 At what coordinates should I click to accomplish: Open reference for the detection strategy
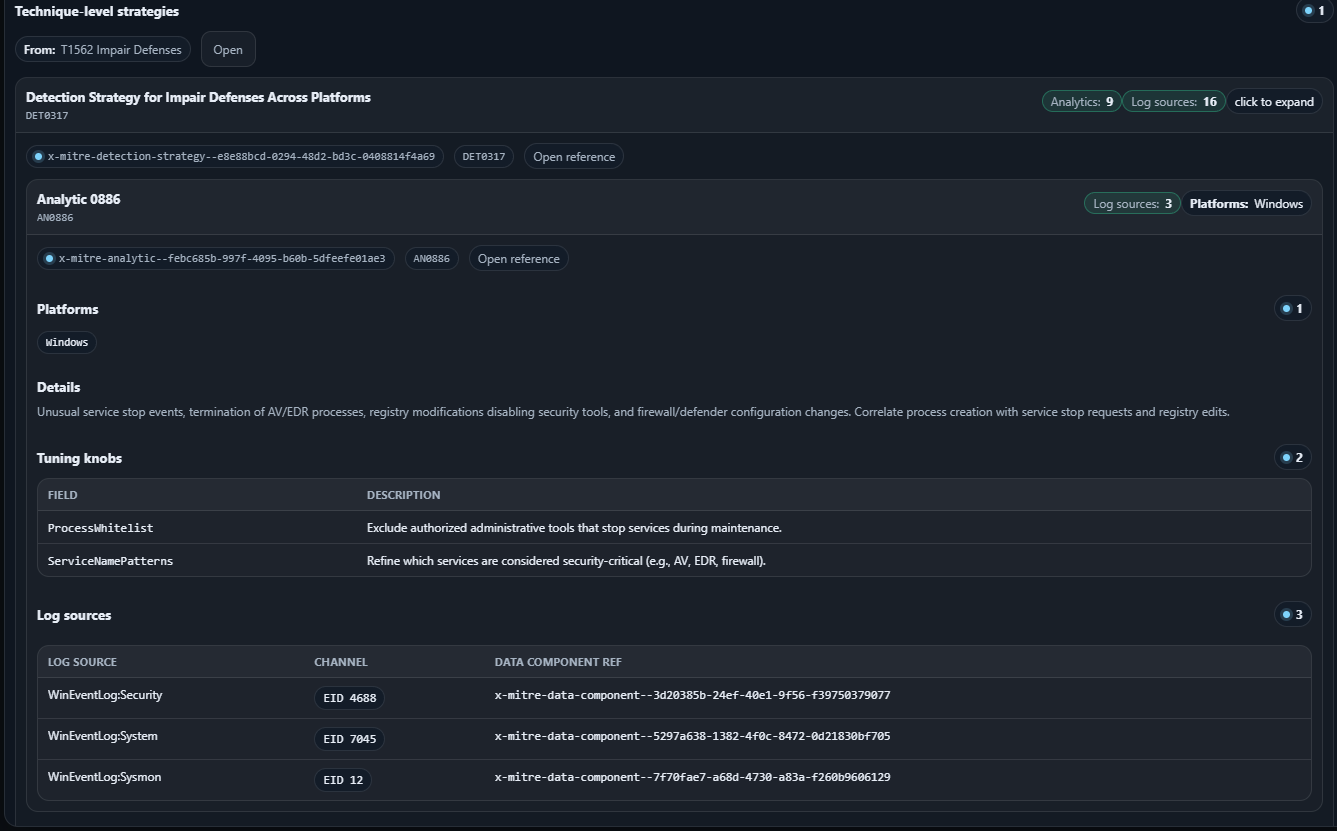coord(573,157)
